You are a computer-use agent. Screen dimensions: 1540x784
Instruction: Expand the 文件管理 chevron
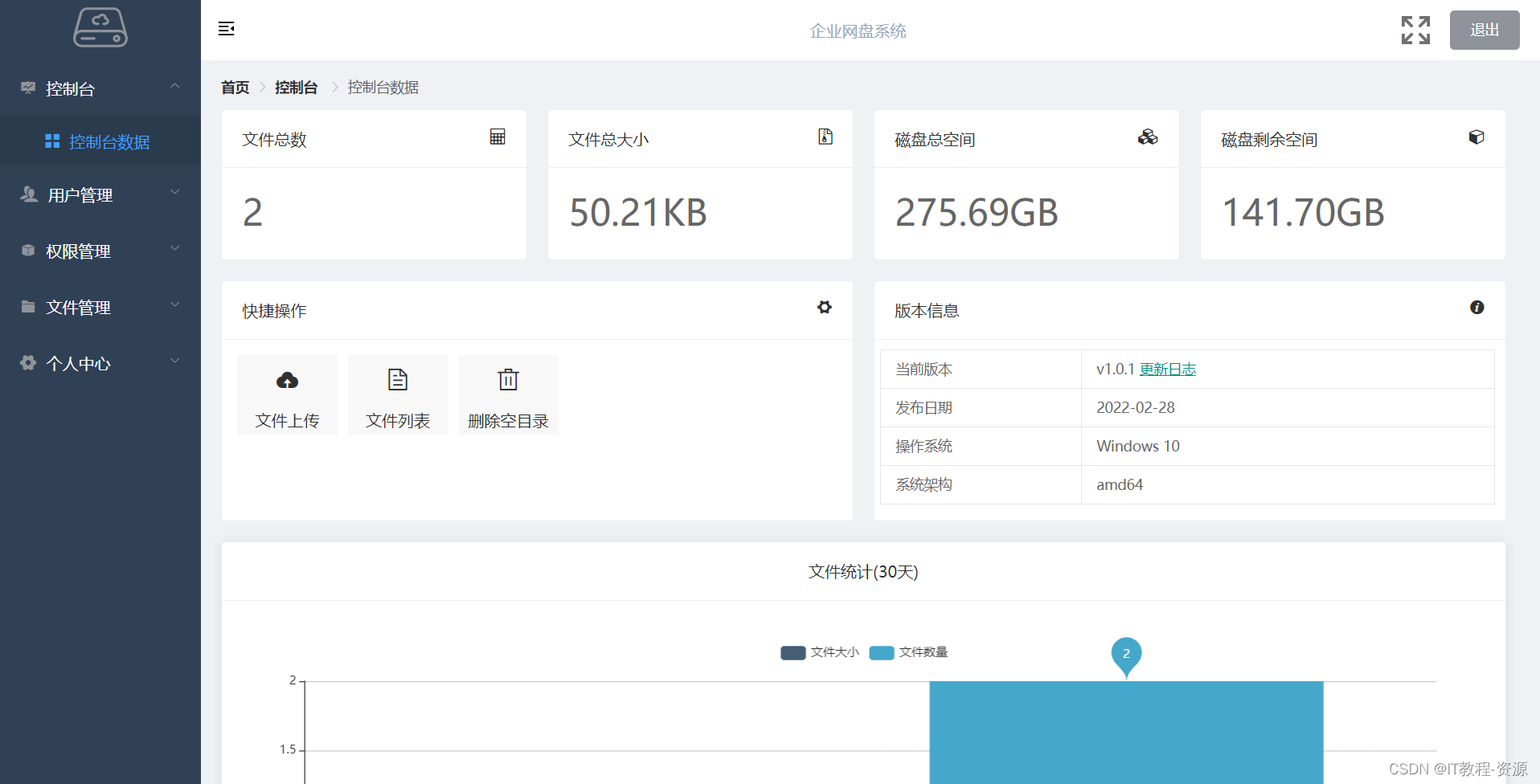click(174, 304)
